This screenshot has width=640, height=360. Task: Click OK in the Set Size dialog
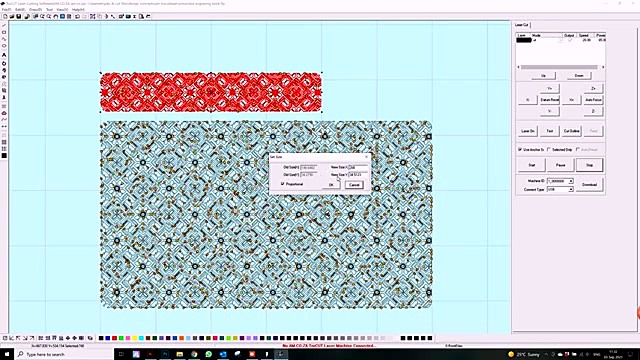pos(331,185)
